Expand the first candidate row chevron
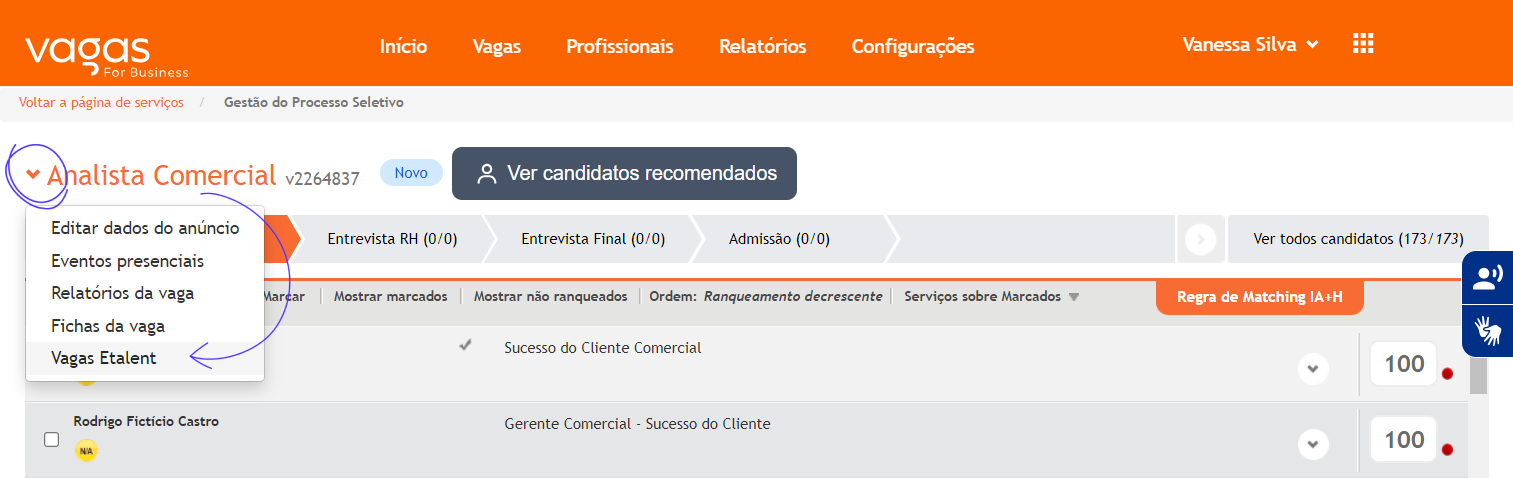This screenshot has width=1513, height=478. click(x=1313, y=369)
